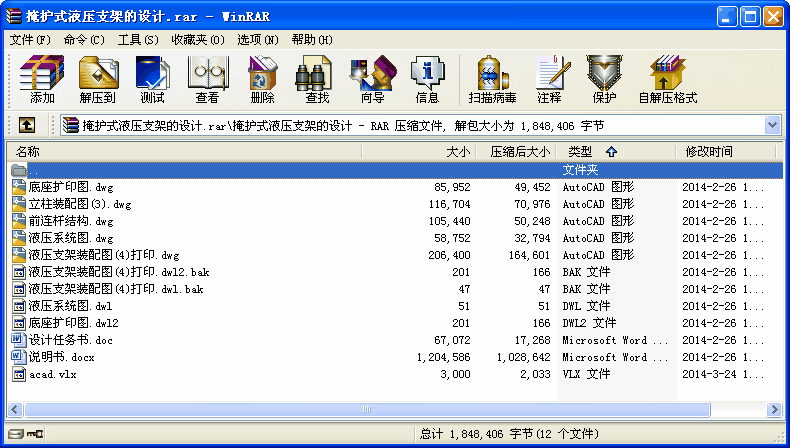Select file 液压支架装配图(4)打印.dwl2.bak
The image size is (790, 448).
click(118, 272)
